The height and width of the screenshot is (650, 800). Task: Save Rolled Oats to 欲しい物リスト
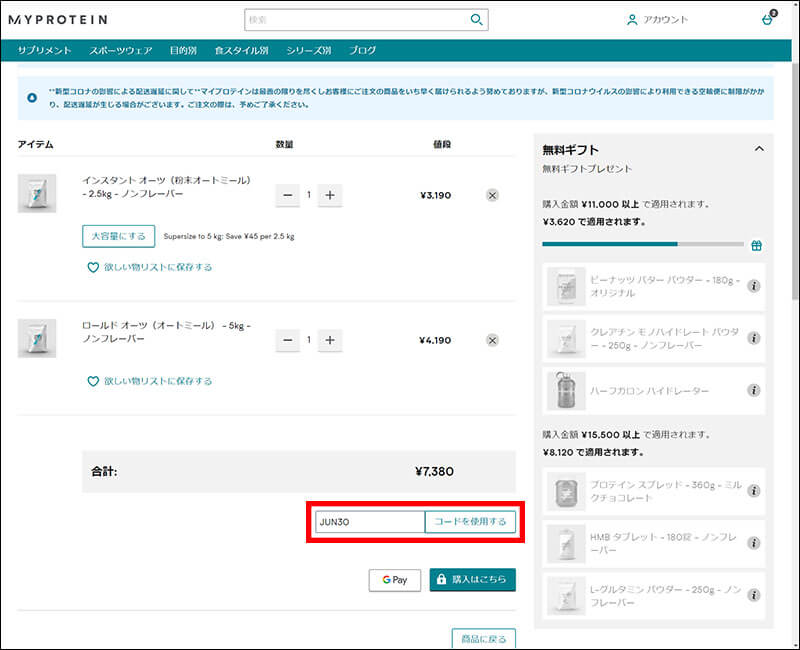click(x=158, y=381)
